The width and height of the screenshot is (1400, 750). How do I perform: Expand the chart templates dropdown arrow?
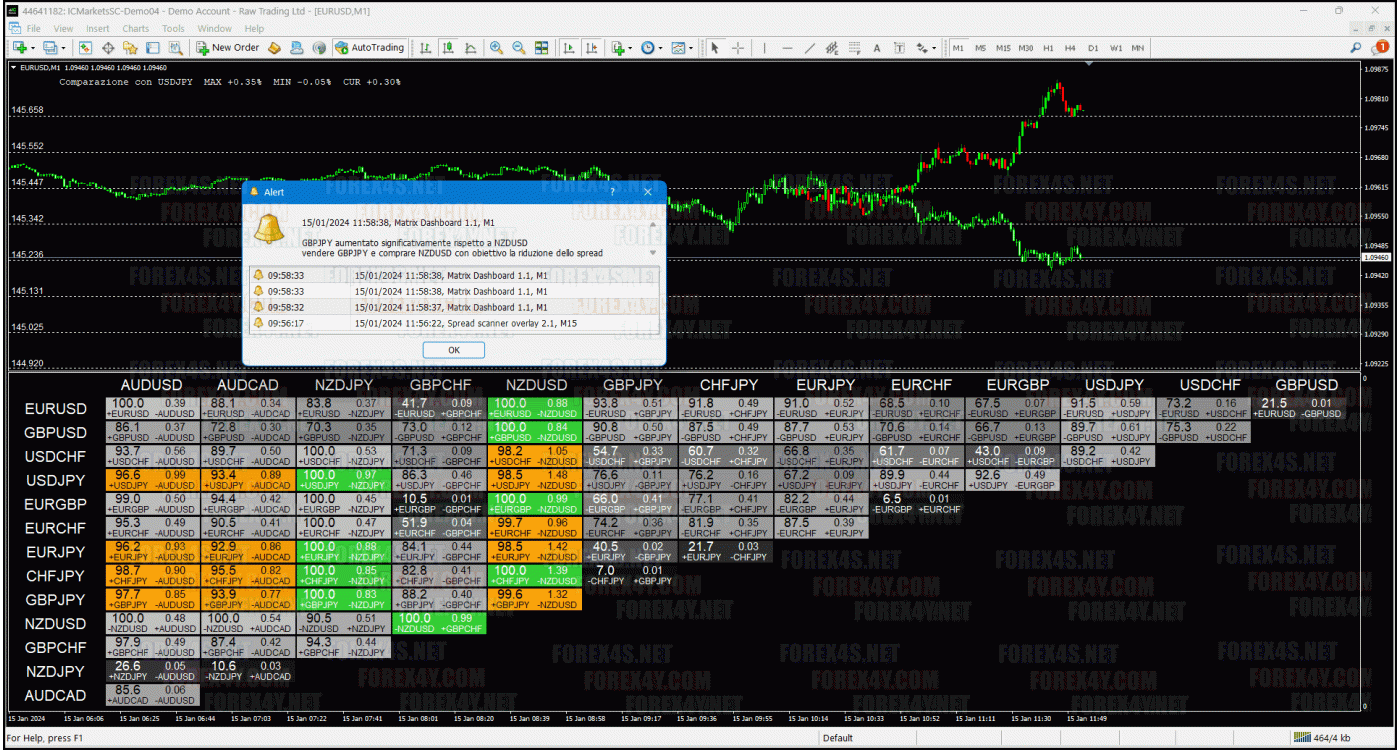coord(692,48)
